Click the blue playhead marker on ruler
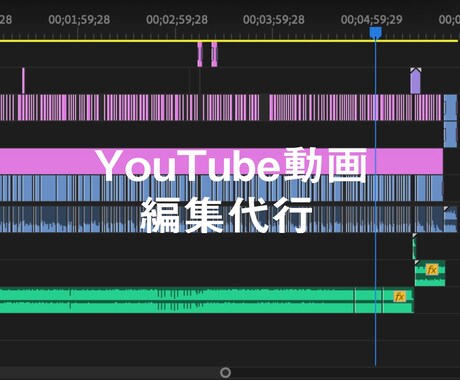 coord(375,33)
